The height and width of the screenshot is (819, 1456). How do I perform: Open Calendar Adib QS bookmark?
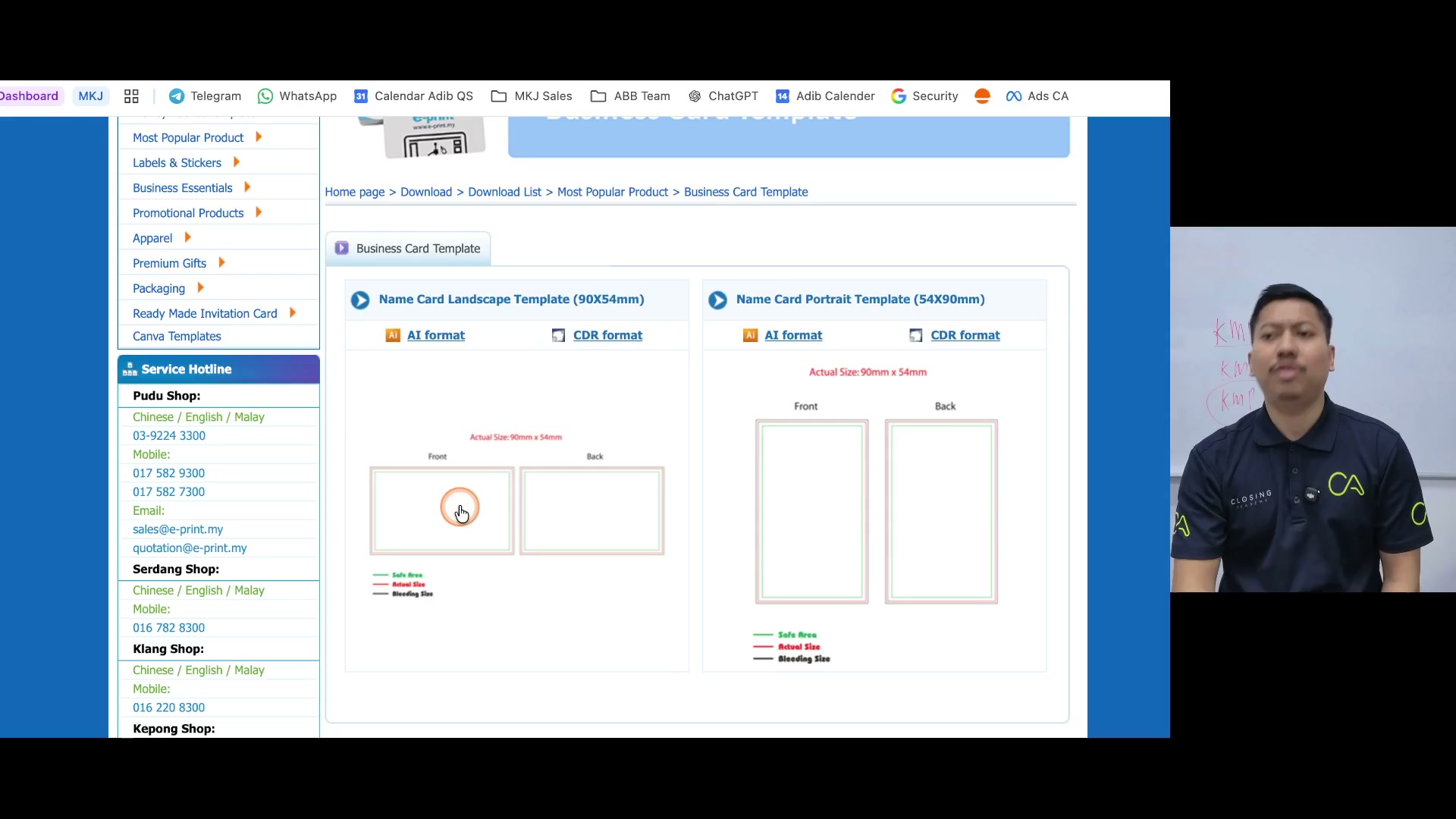tap(413, 96)
